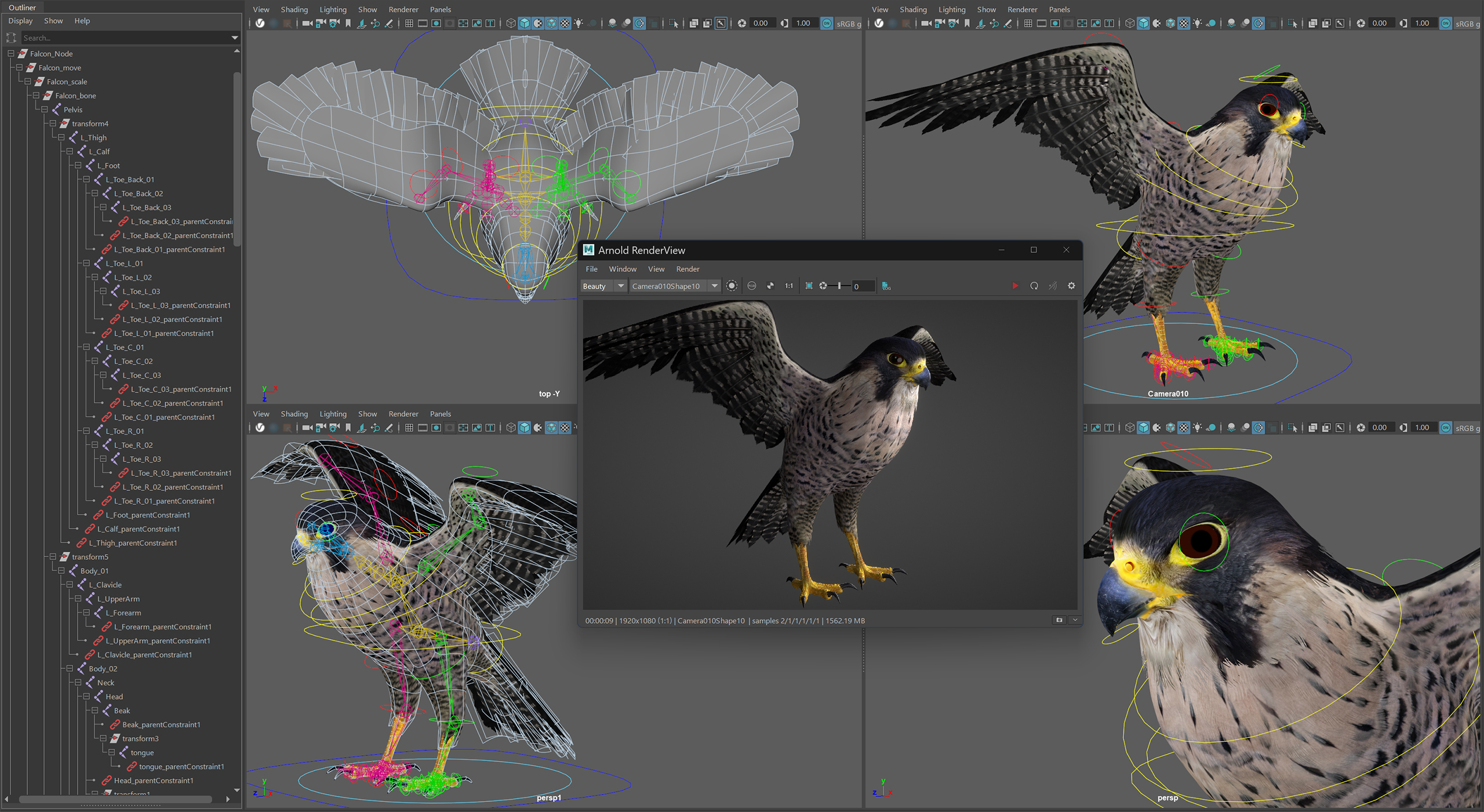This screenshot has width=1484, height=812.
Task: Toggle the crop region icon in Arnold RenderView
Action: click(809, 286)
